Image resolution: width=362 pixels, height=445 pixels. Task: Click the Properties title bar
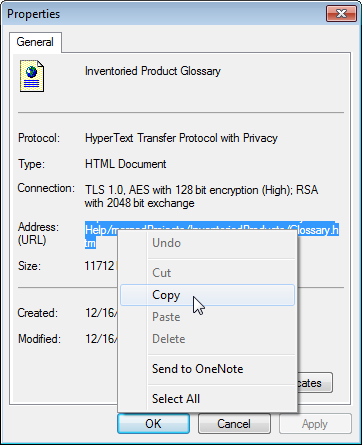(163, 14)
